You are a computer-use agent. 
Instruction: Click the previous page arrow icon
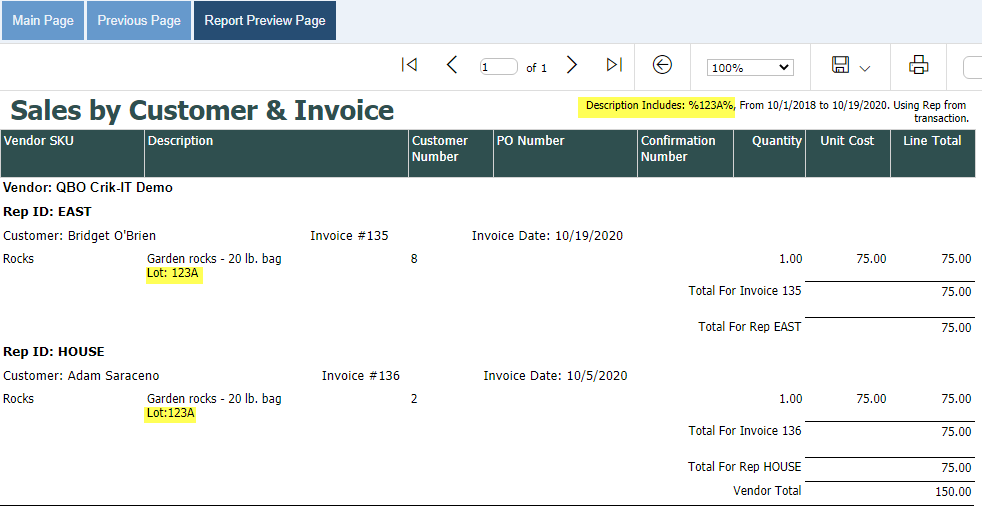pos(452,65)
